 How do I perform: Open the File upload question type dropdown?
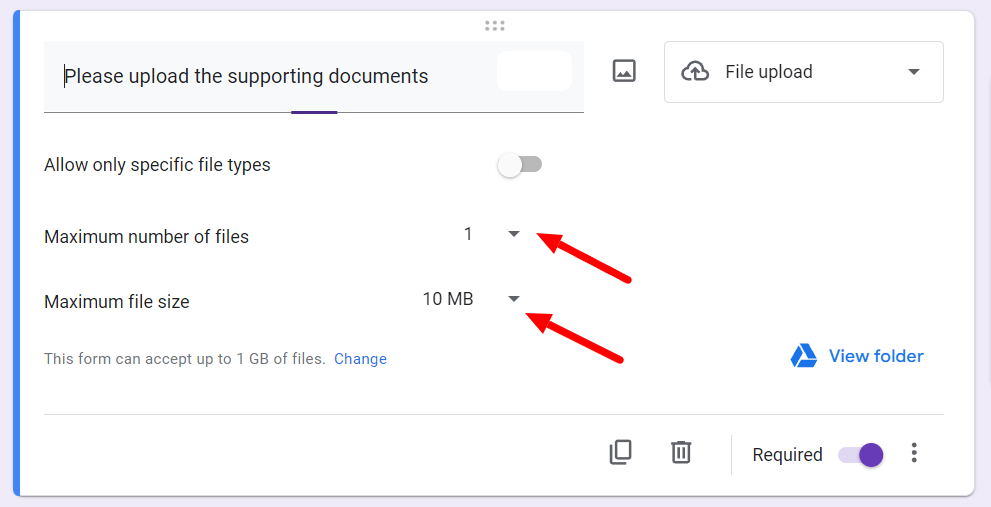(x=803, y=72)
